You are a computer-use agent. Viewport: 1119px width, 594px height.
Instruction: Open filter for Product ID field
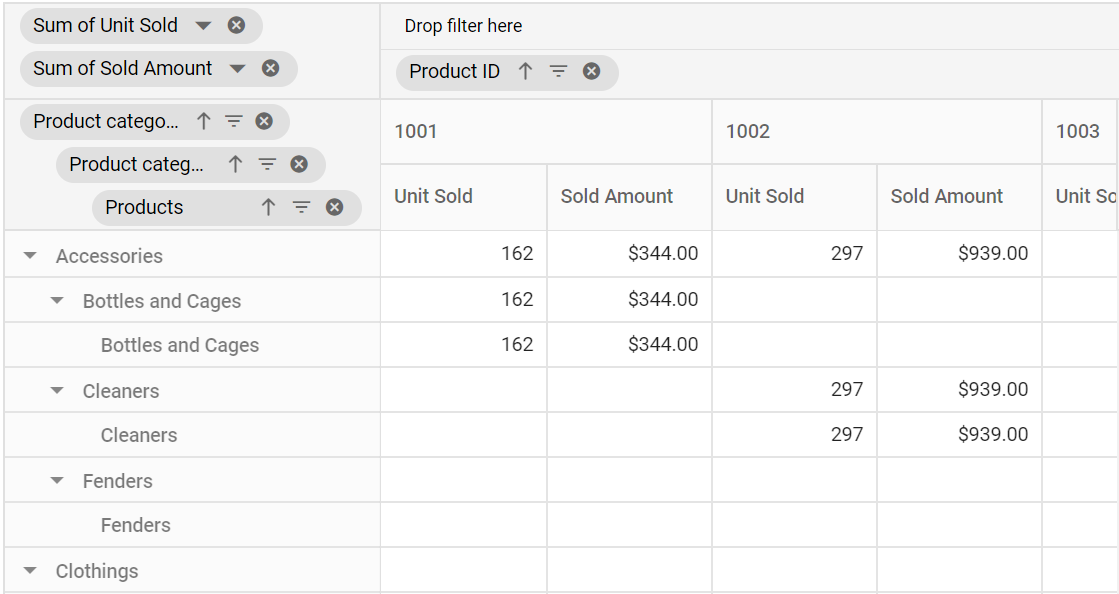[x=558, y=71]
